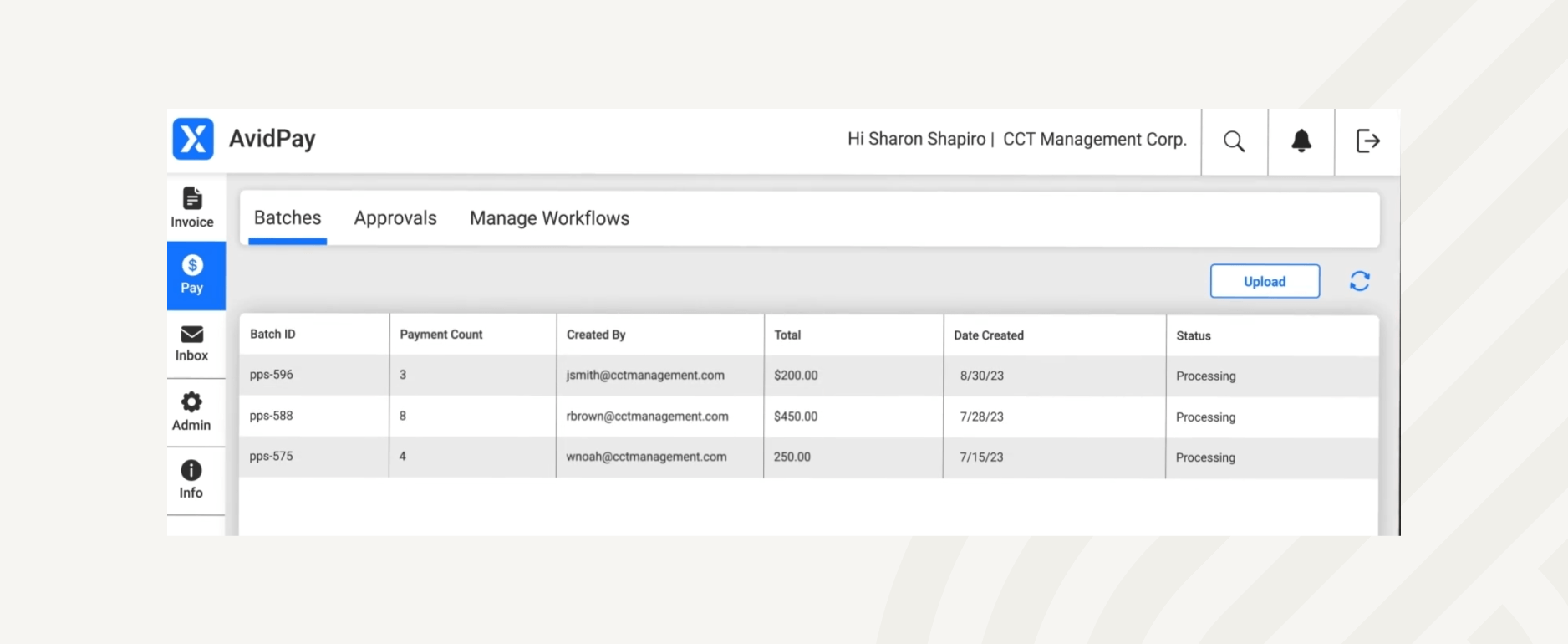Click the Hi Sharon Shapiro greeting
The image size is (1568, 644).
(x=916, y=139)
